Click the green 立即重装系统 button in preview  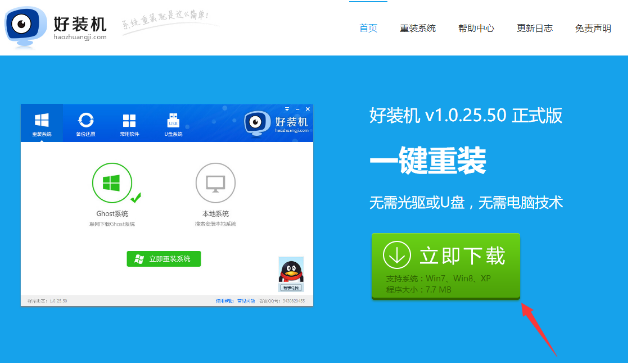pos(164,259)
